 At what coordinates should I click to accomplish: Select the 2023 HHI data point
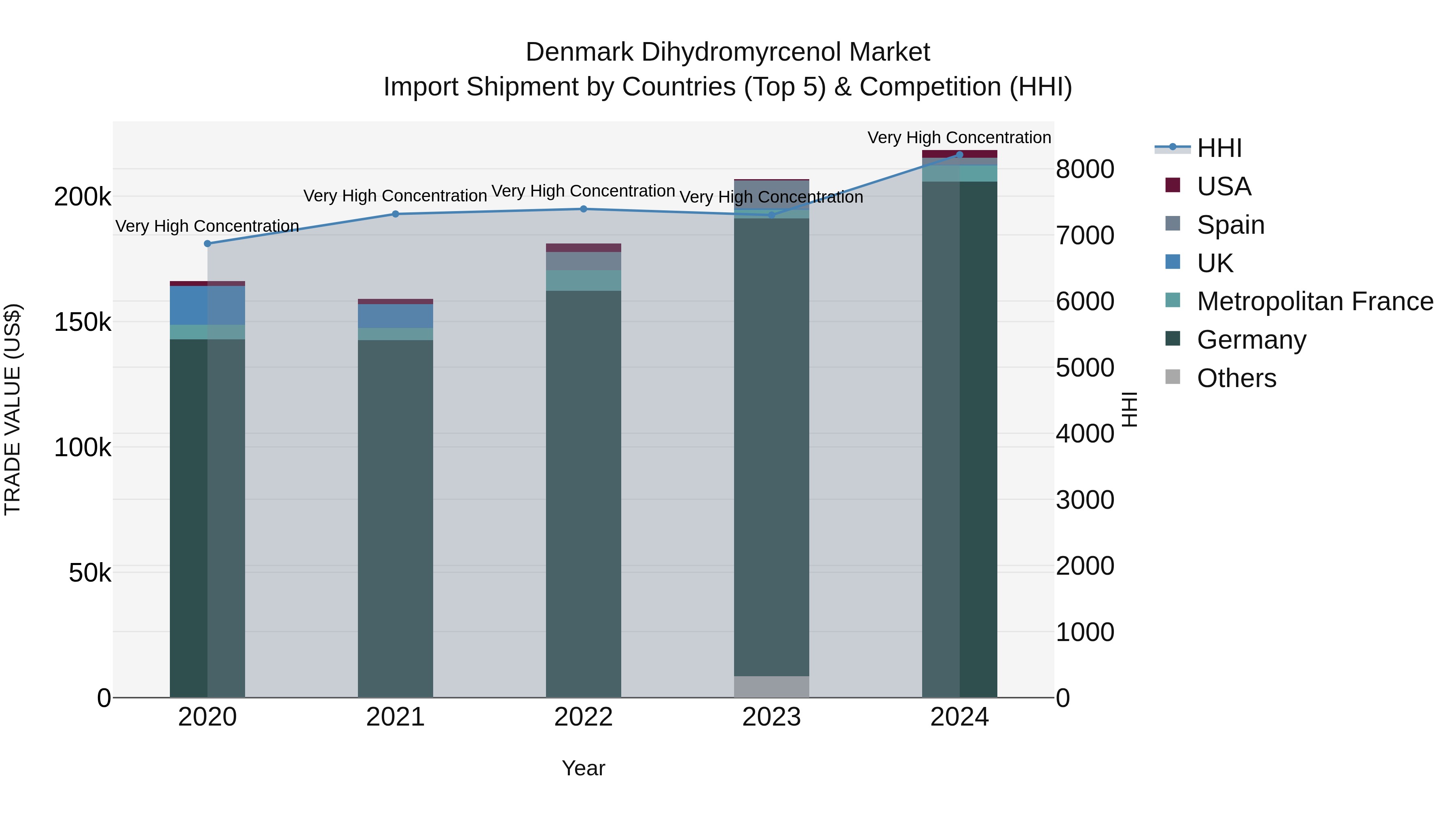(772, 215)
